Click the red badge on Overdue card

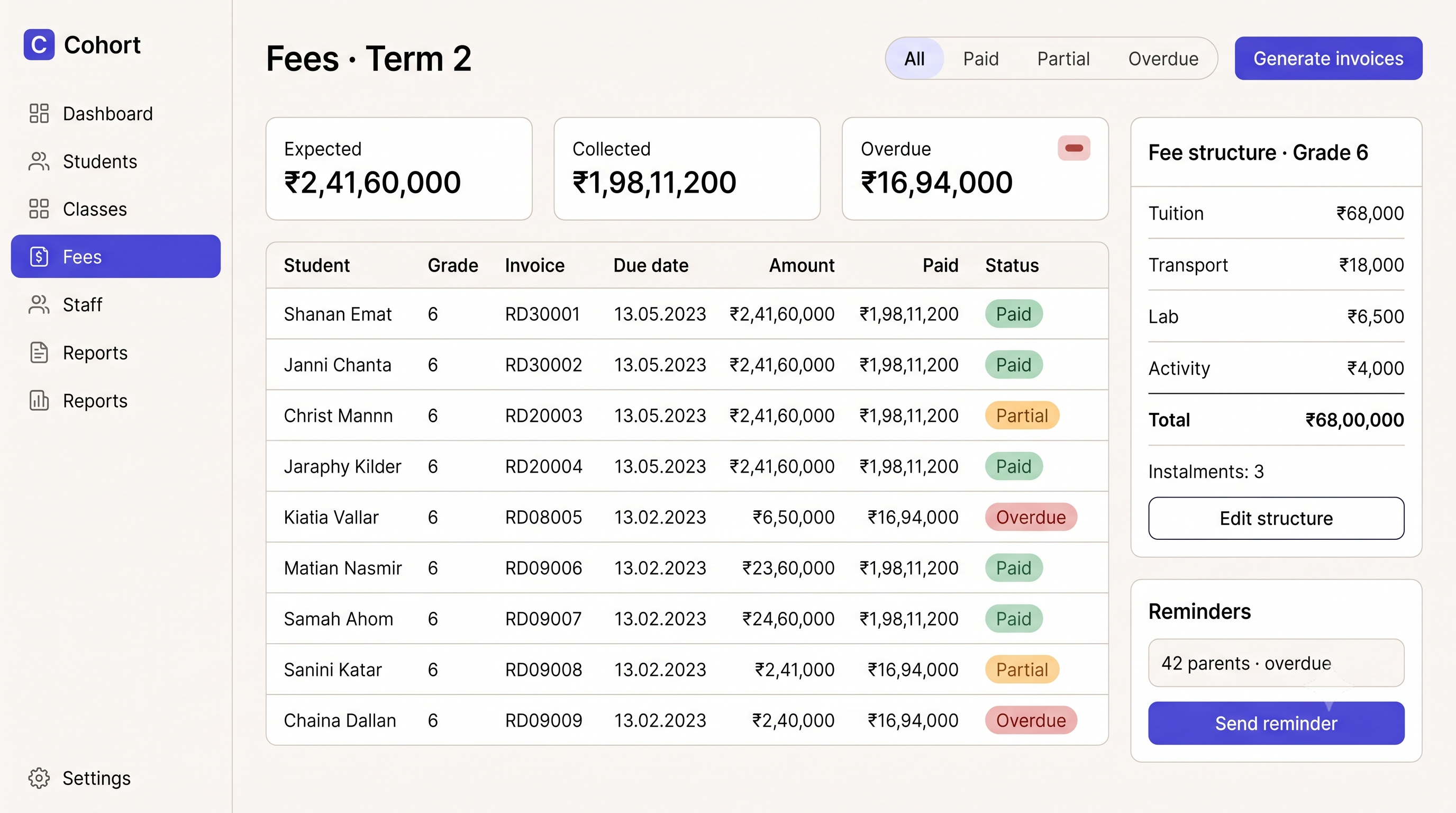tap(1073, 148)
